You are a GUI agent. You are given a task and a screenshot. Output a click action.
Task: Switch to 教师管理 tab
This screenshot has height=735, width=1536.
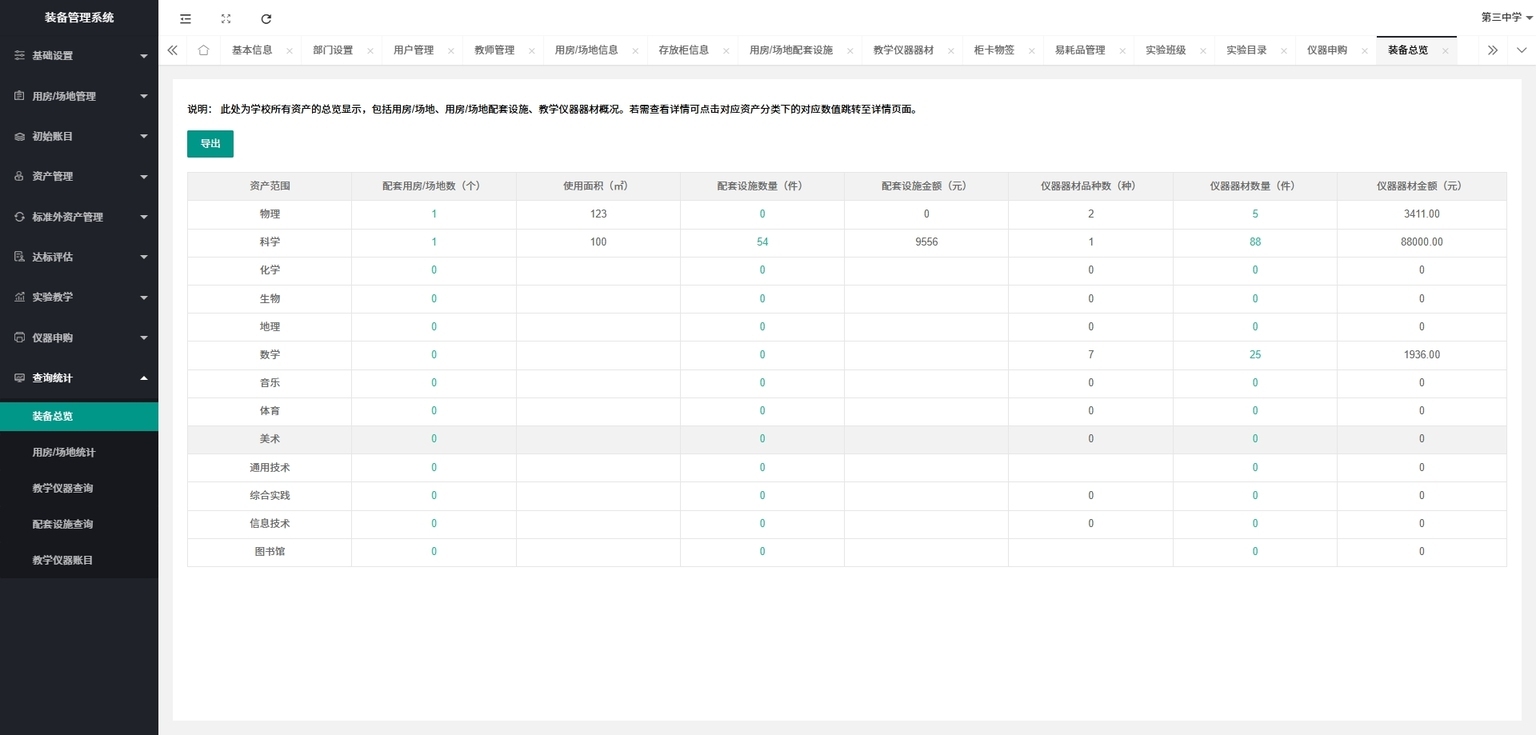[494, 50]
